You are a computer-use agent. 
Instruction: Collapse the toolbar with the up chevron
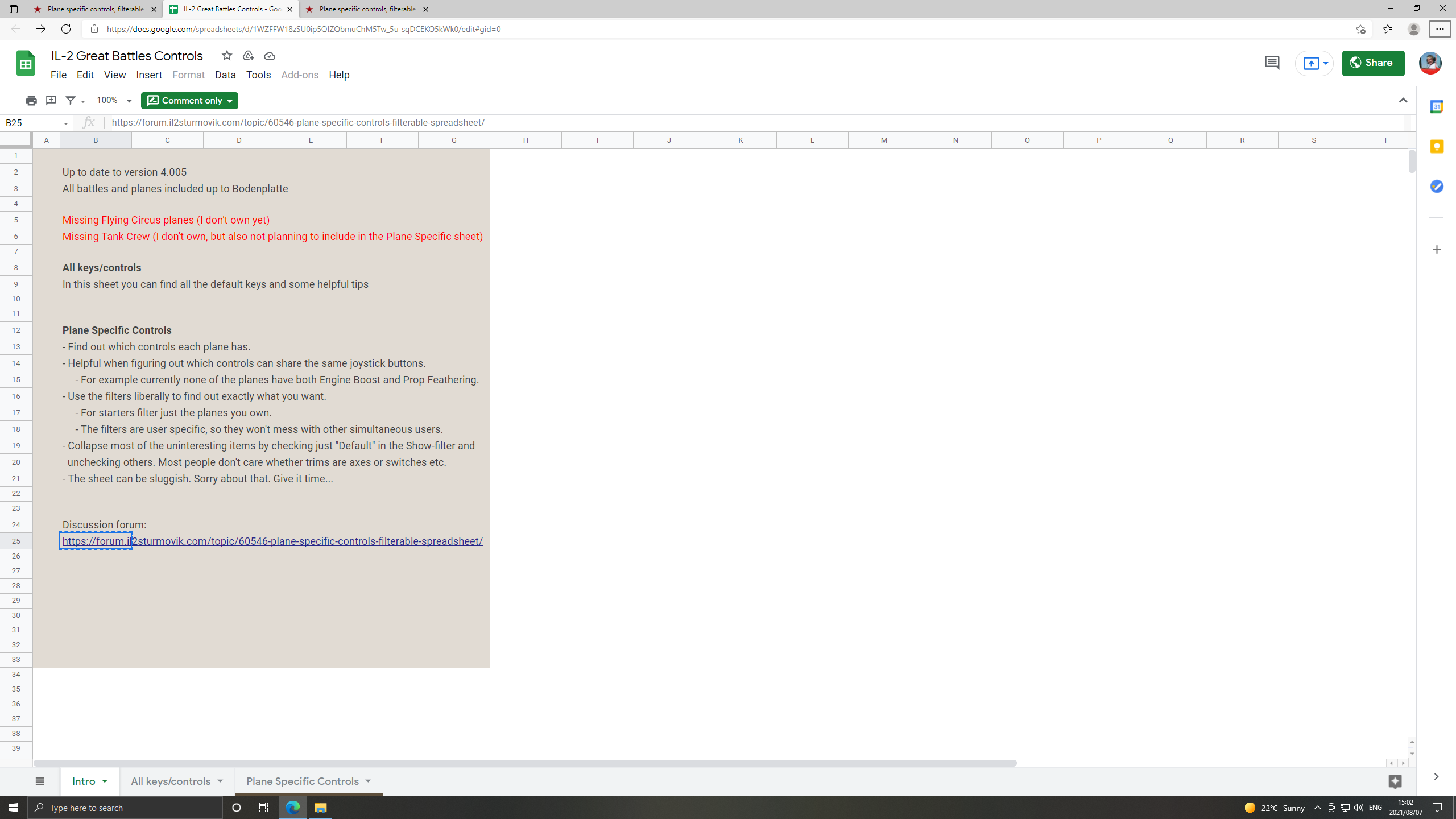pyautogui.click(x=1403, y=101)
